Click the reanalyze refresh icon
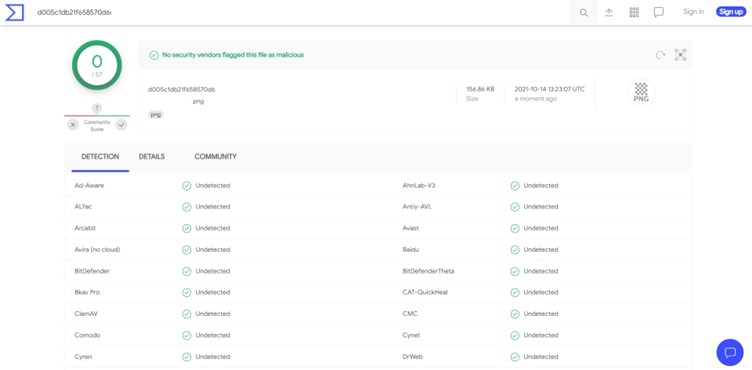 pyautogui.click(x=660, y=55)
